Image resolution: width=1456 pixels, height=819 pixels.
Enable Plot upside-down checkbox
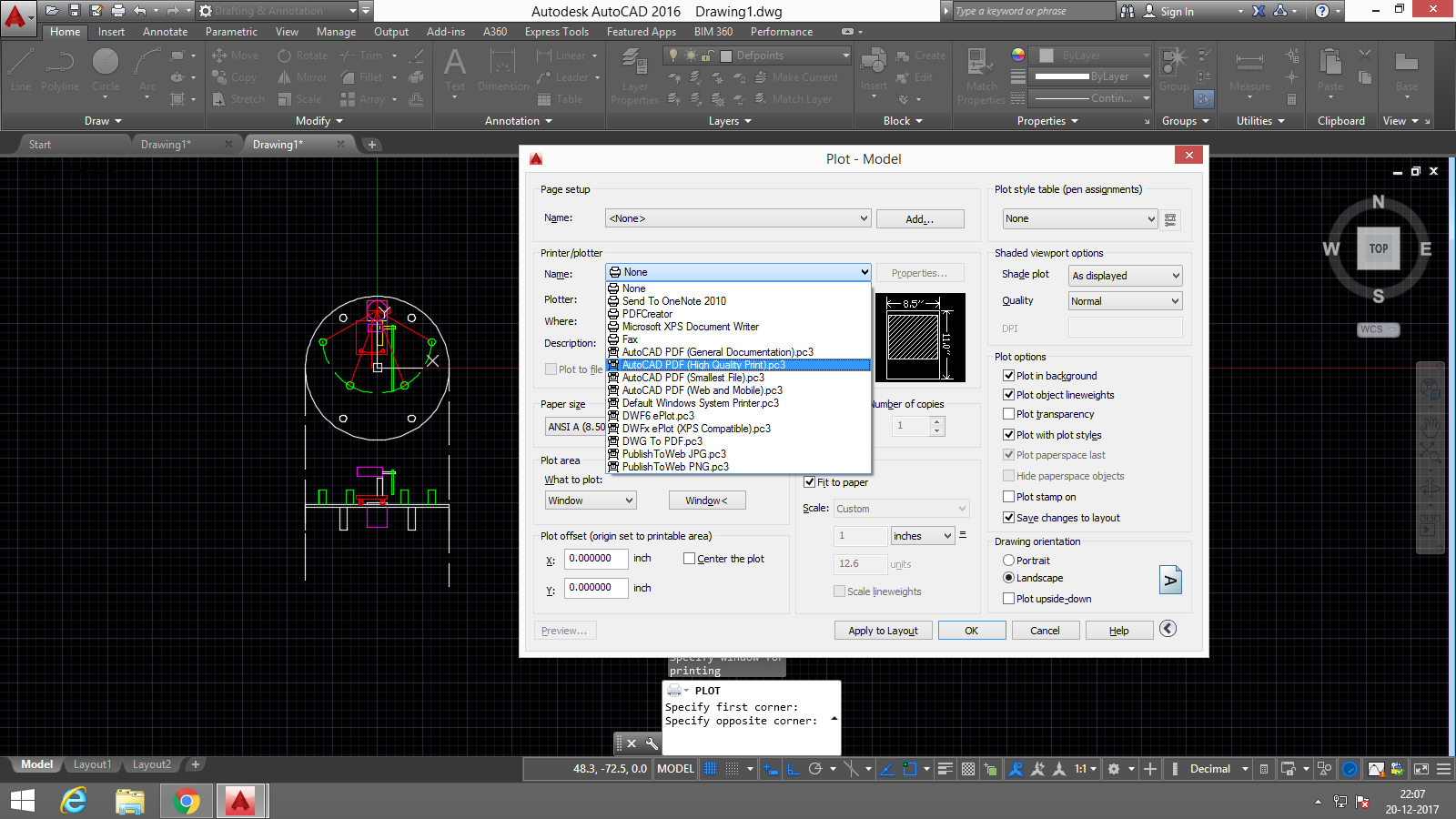pyautogui.click(x=1008, y=599)
